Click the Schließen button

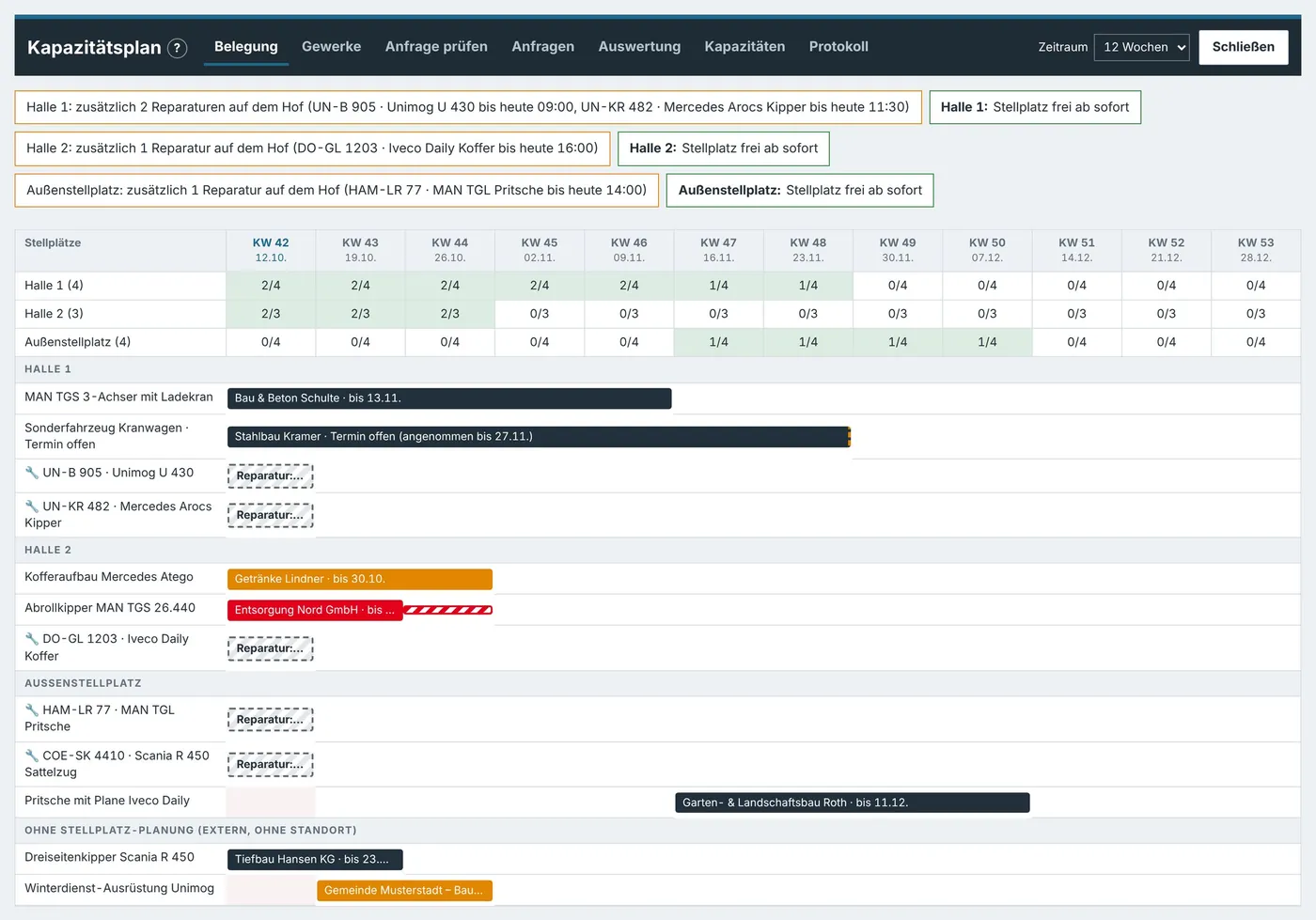(1244, 47)
